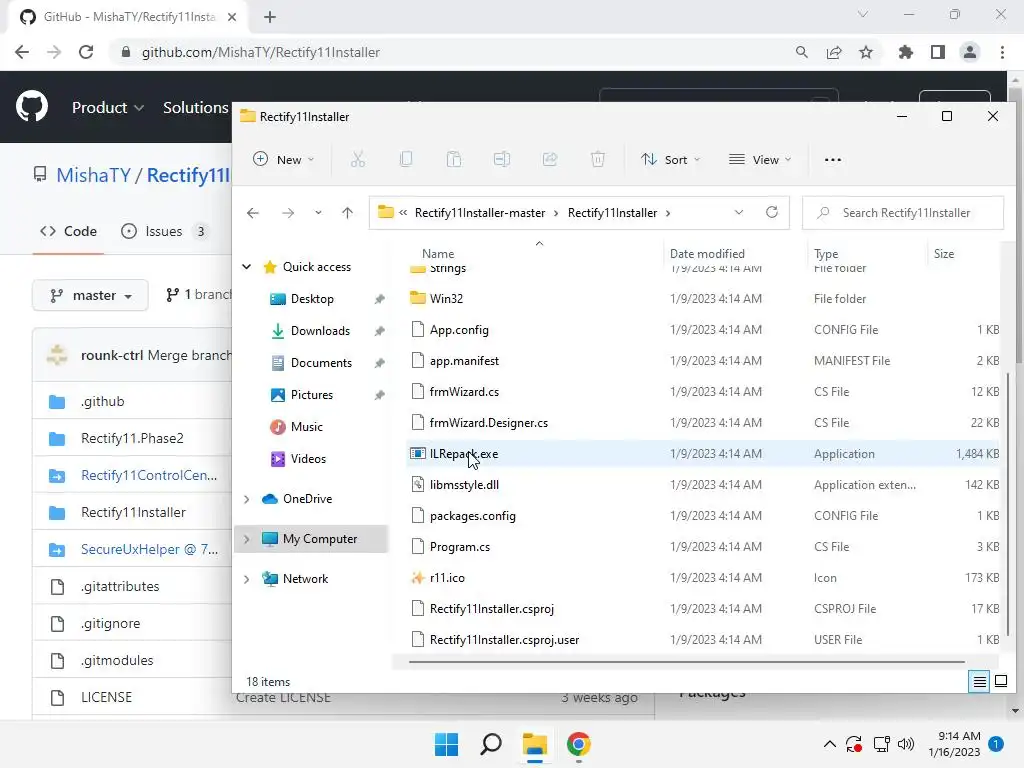Click the Explorer horizontal scrollbar

click(x=686, y=662)
